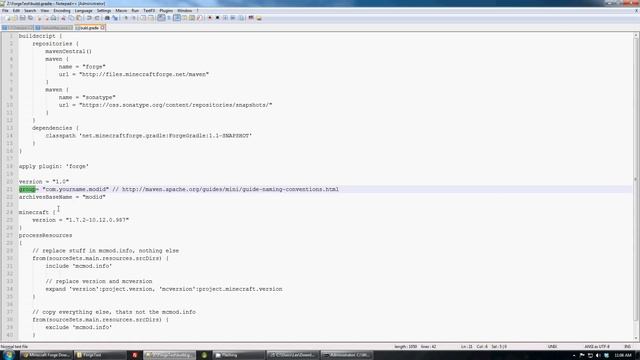This screenshot has width=640, height=360.
Task: Click the volume speaker tray icon
Action: (x=598, y=356)
